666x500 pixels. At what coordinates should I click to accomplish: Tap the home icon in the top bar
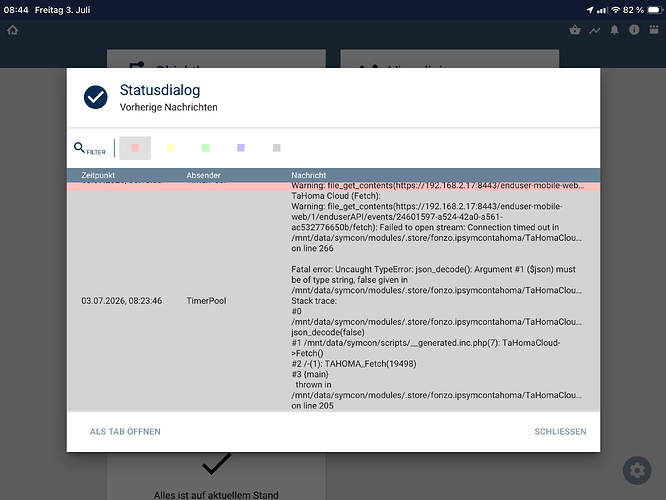[x=13, y=30]
